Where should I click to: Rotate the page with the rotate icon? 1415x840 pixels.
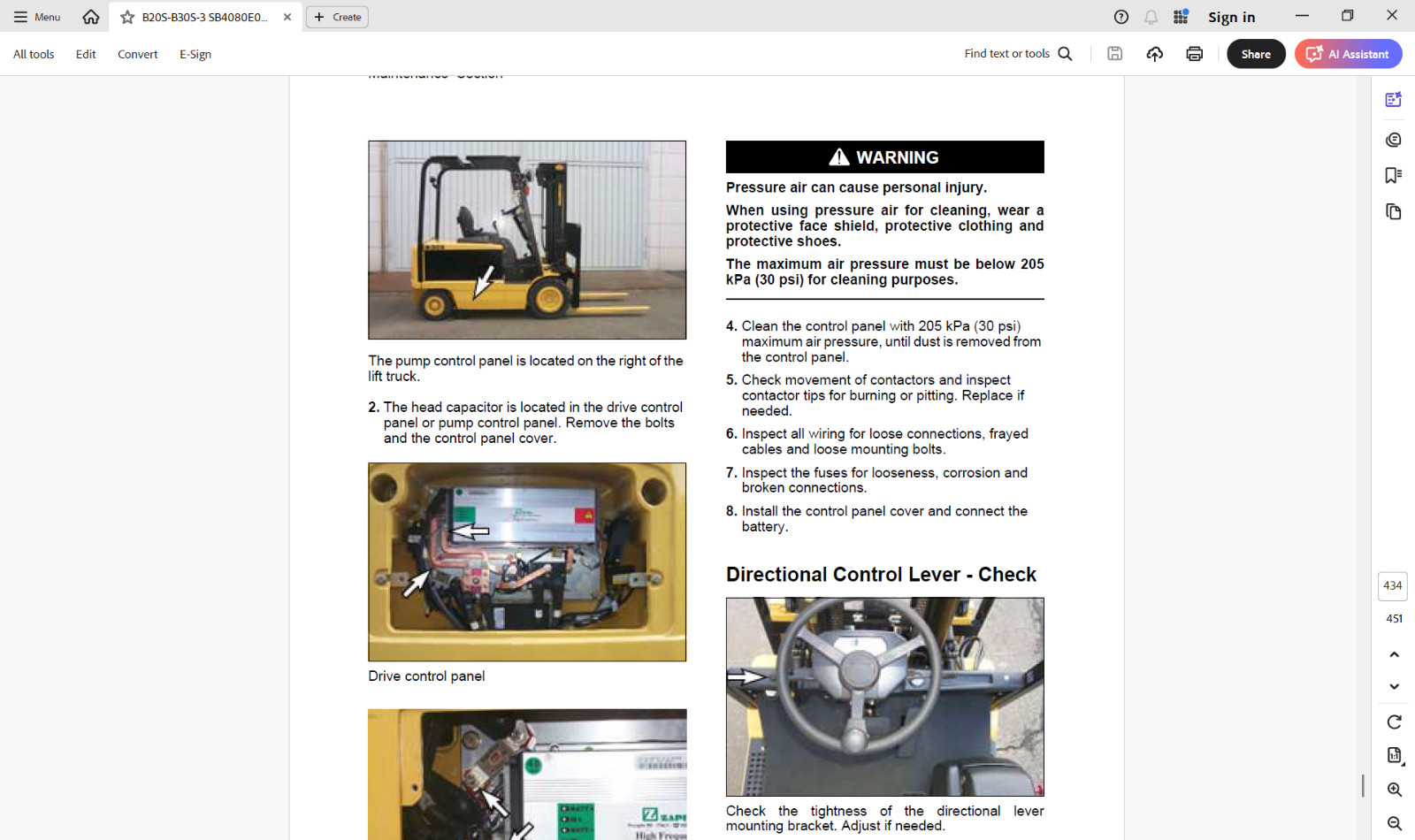[x=1394, y=722]
